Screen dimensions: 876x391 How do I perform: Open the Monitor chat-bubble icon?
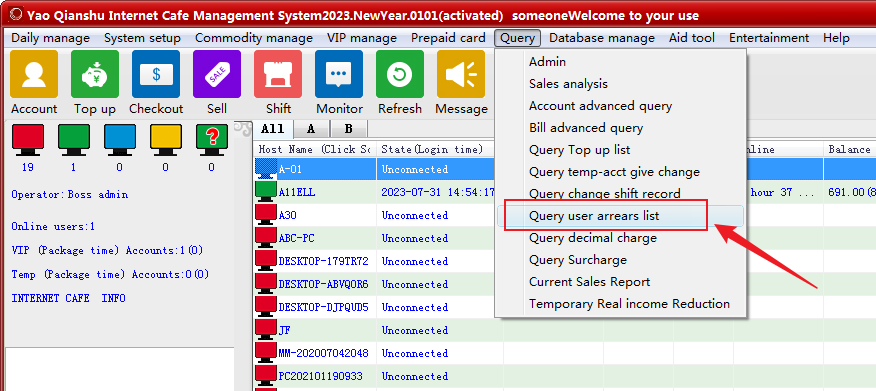click(x=339, y=74)
